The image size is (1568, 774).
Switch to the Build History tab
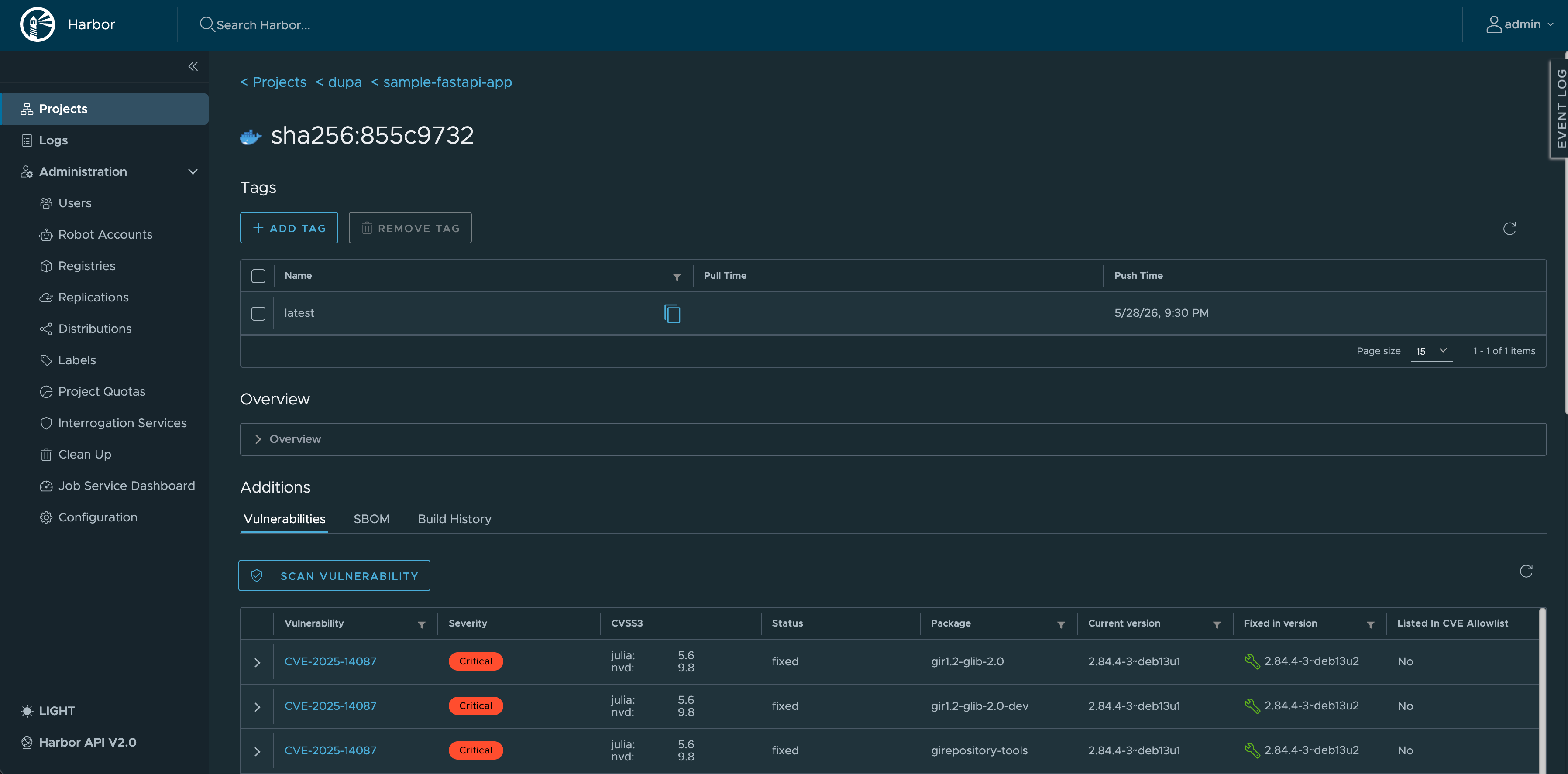[x=454, y=519]
